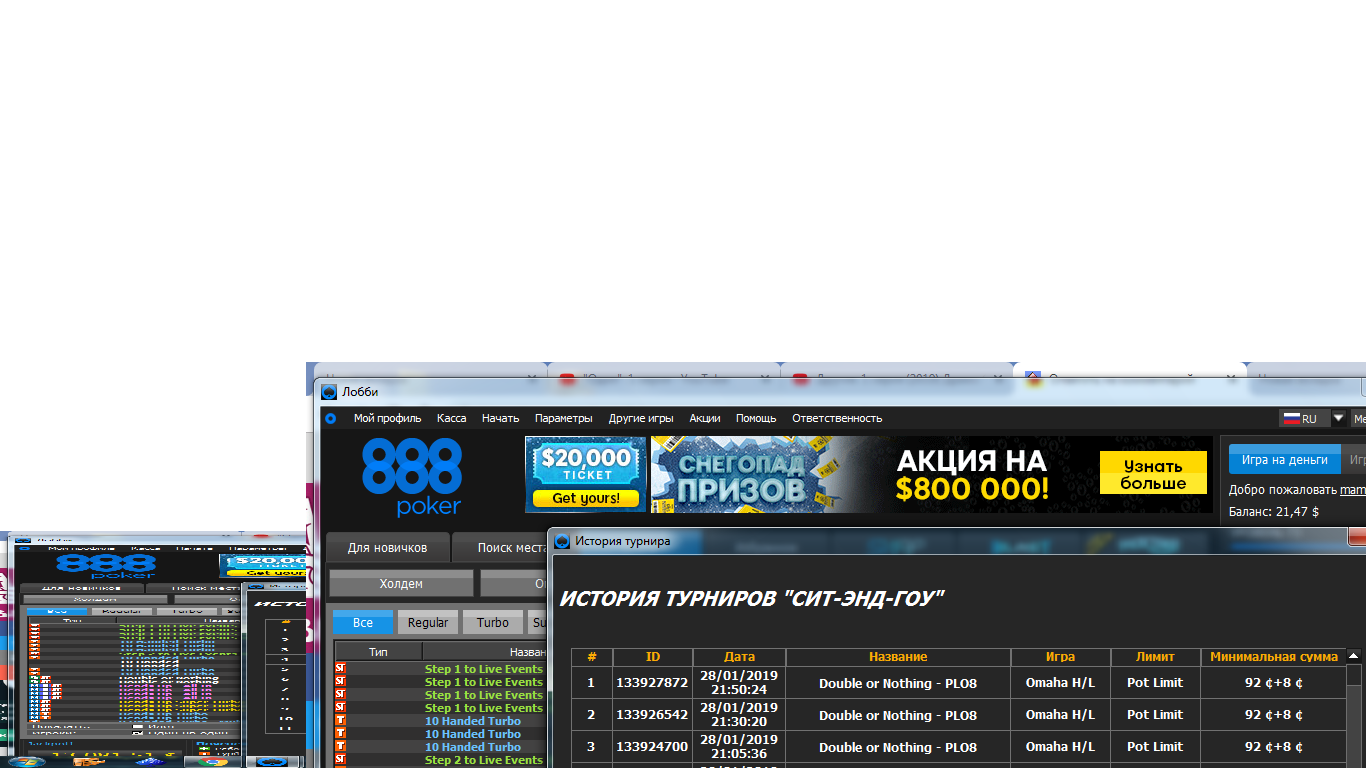
Task: Select the Все filter button
Action: click(363, 622)
